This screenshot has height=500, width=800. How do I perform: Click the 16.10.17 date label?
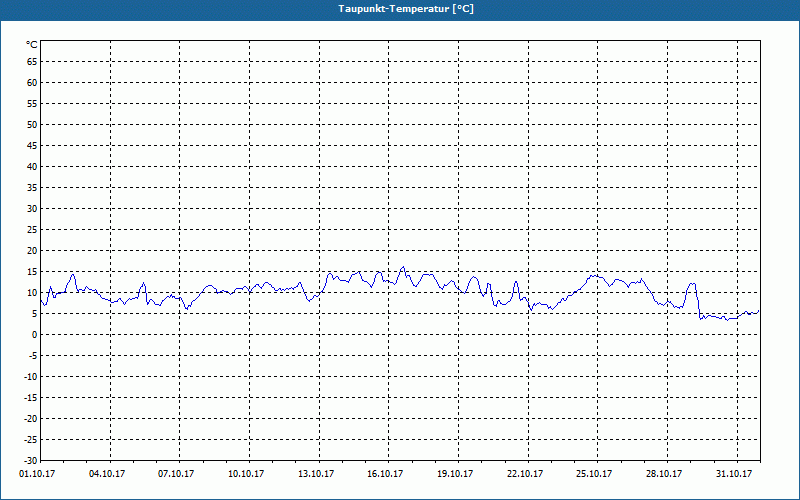coord(385,474)
